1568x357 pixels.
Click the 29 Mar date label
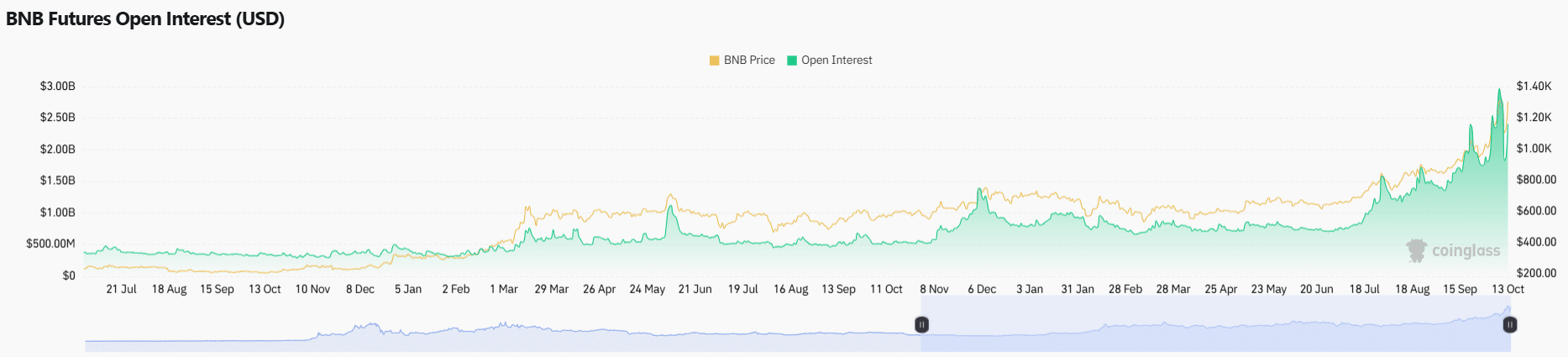tap(552, 289)
